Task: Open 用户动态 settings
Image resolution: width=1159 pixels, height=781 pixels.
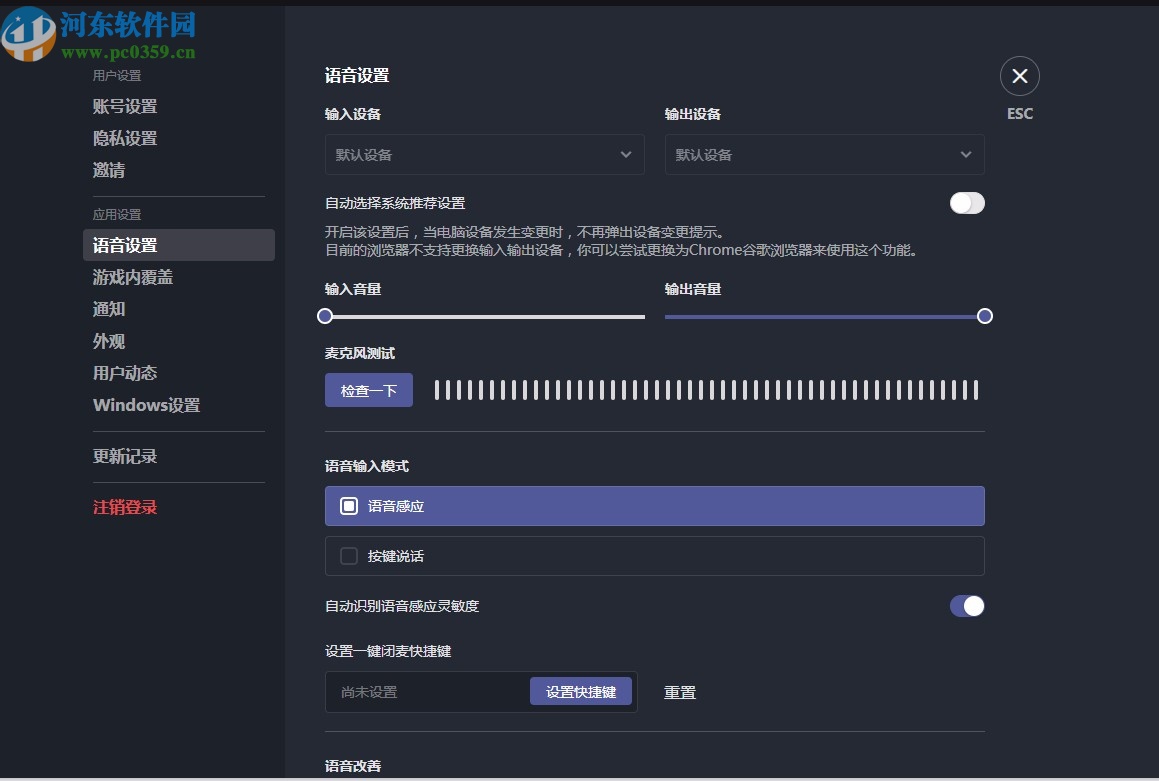Action: pyautogui.click(x=124, y=373)
